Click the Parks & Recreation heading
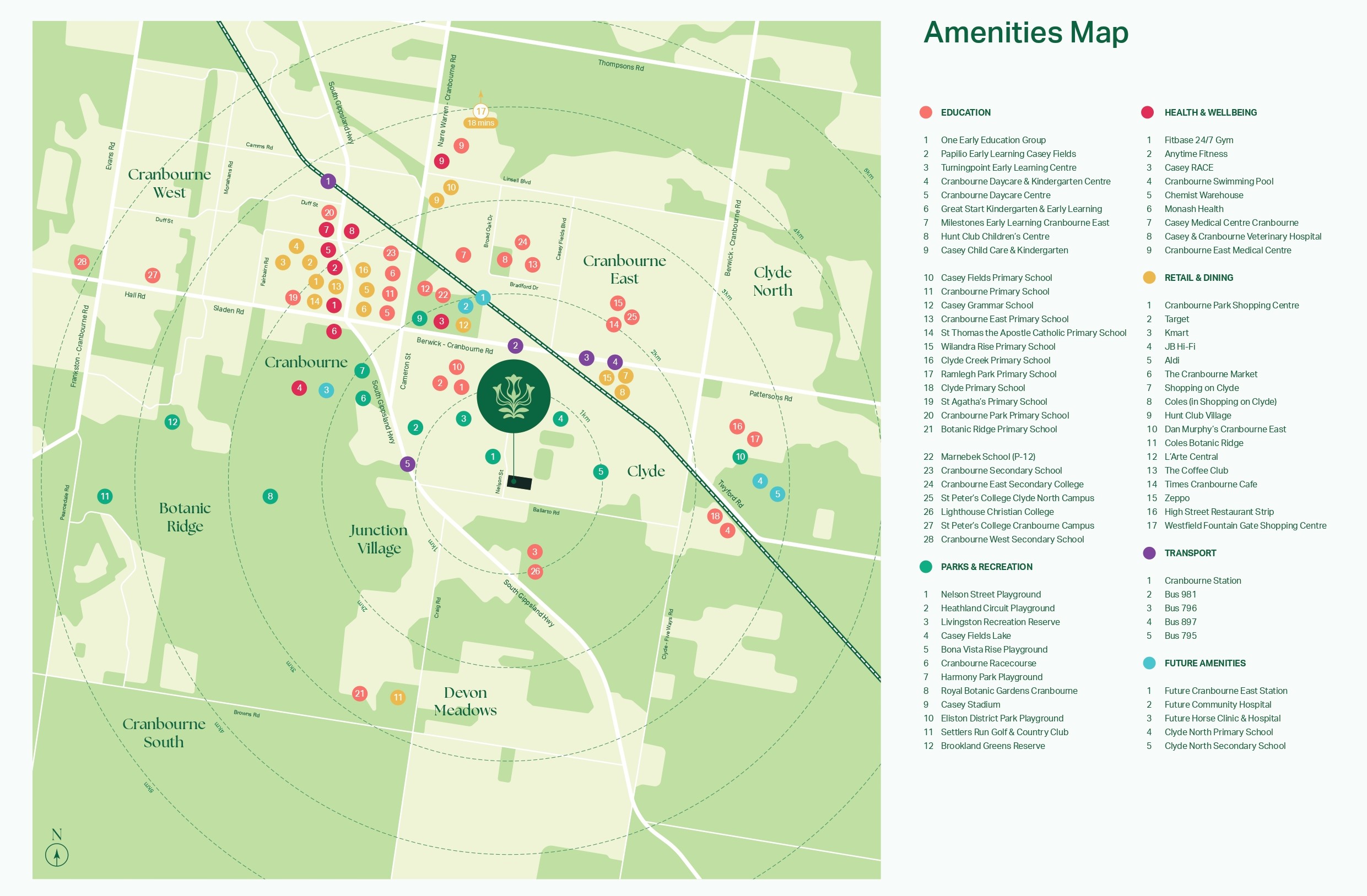This screenshot has height=896, width=1367. click(986, 567)
